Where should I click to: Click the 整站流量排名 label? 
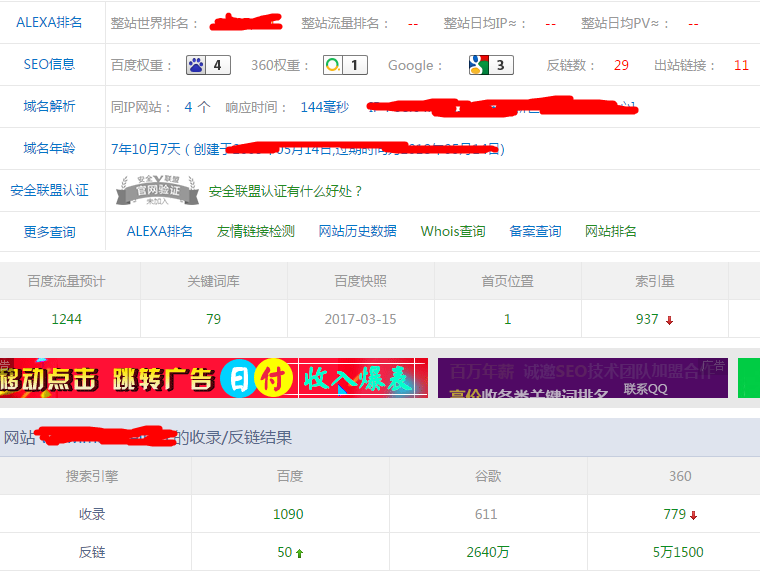click(345, 23)
